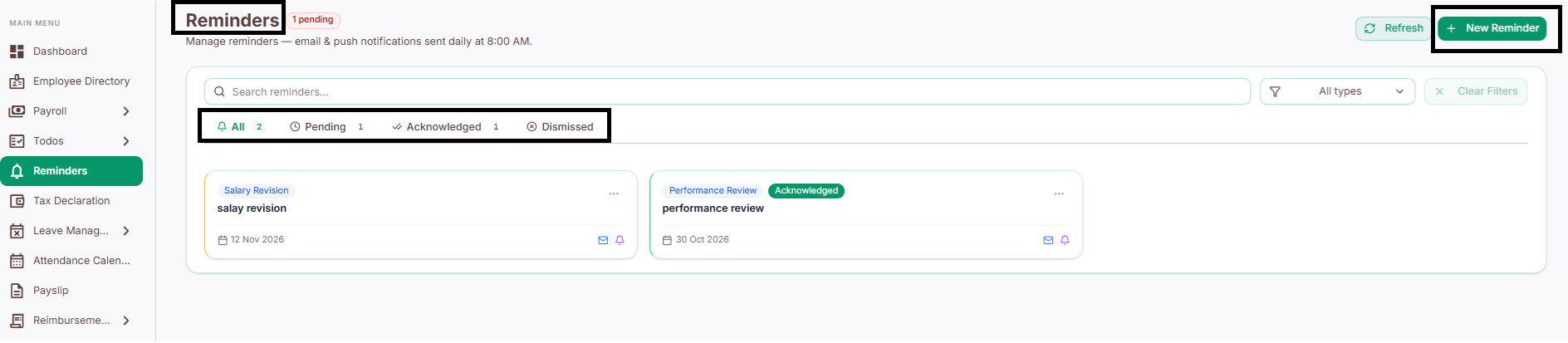Screen dimensions: 1568x343
Task: Click the 30 Oct 2026 date text
Action: click(x=703, y=240)
